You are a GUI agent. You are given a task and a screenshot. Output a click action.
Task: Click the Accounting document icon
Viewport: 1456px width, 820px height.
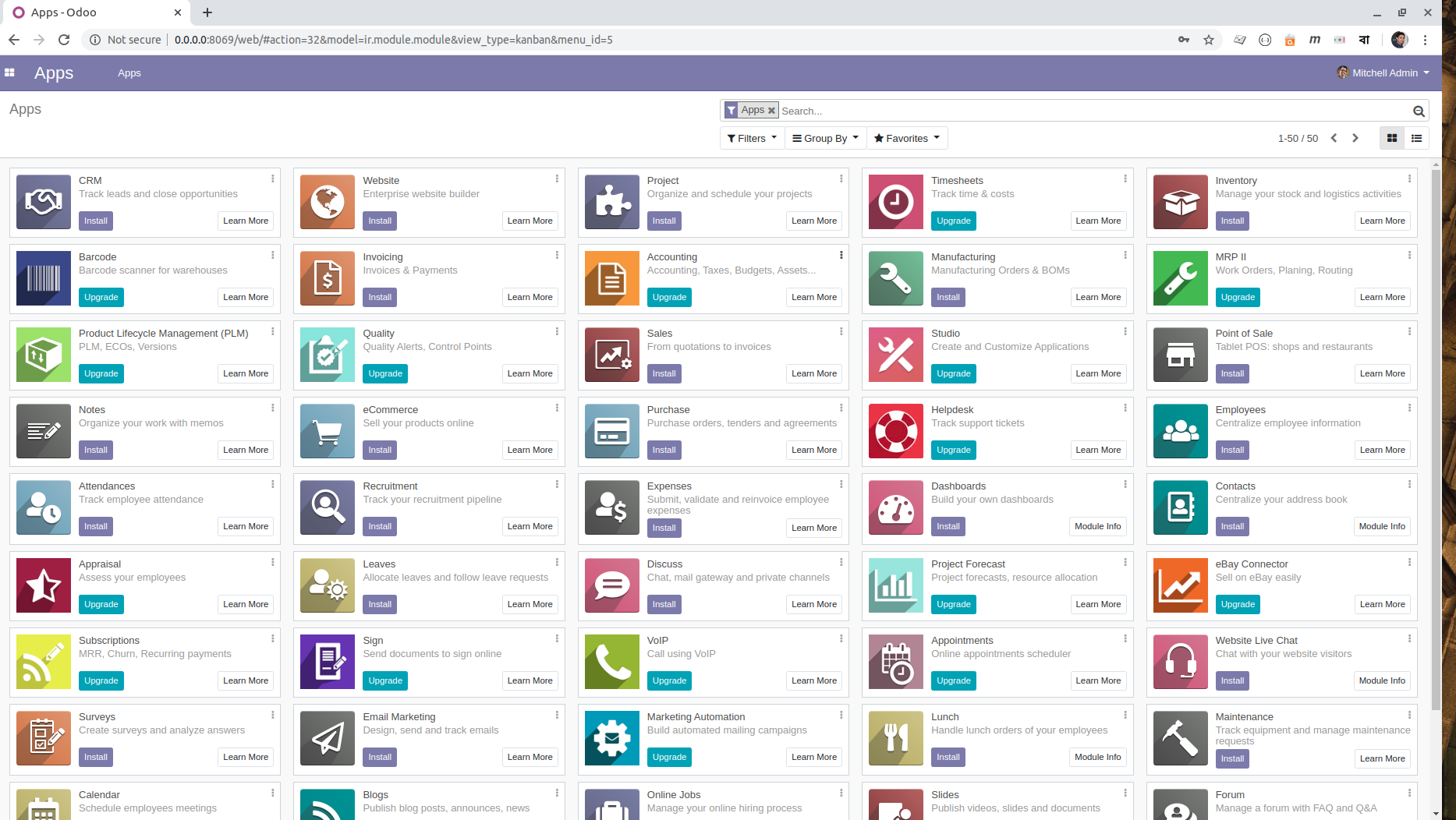612,278
